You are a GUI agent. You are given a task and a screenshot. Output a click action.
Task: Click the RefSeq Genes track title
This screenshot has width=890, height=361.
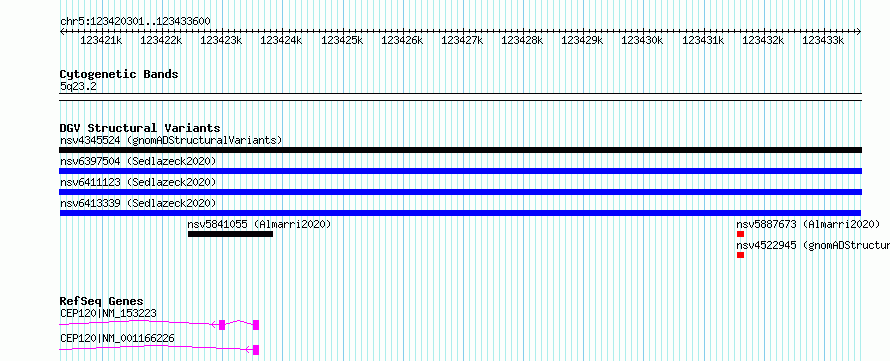[102, 301]
